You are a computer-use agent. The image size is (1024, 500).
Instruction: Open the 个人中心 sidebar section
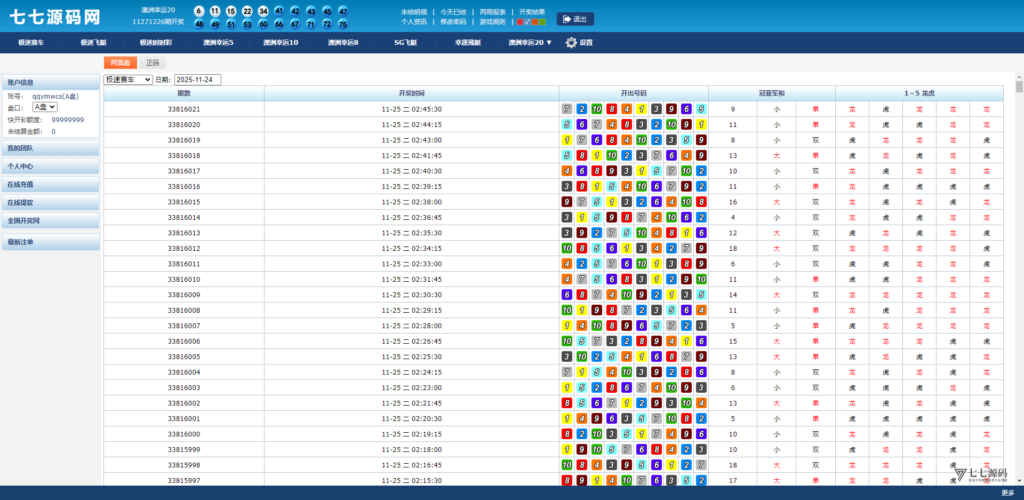click(51, 166)
